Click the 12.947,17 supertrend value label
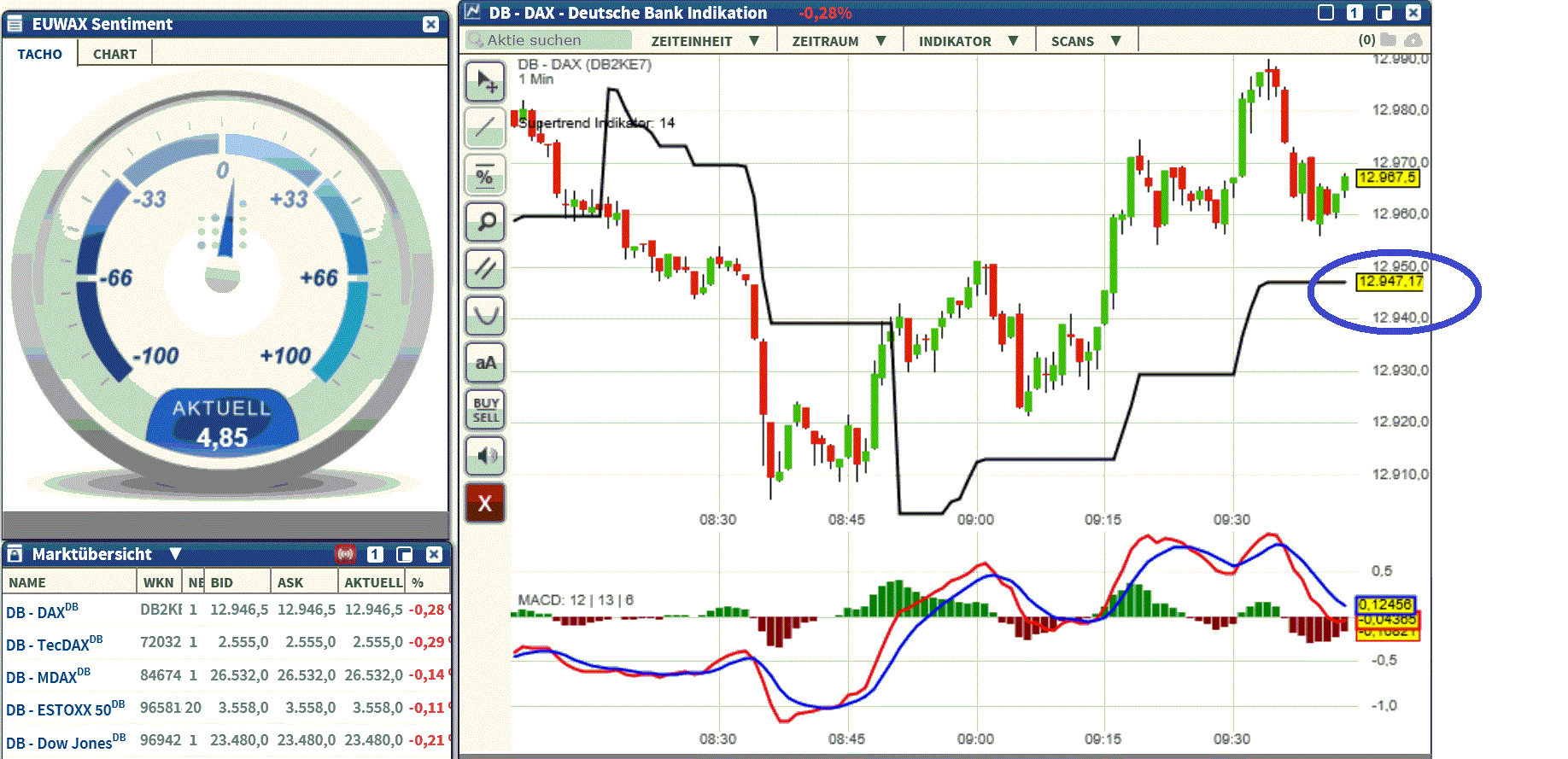The image size is (1568, 759). click(x=1390, y=282)
